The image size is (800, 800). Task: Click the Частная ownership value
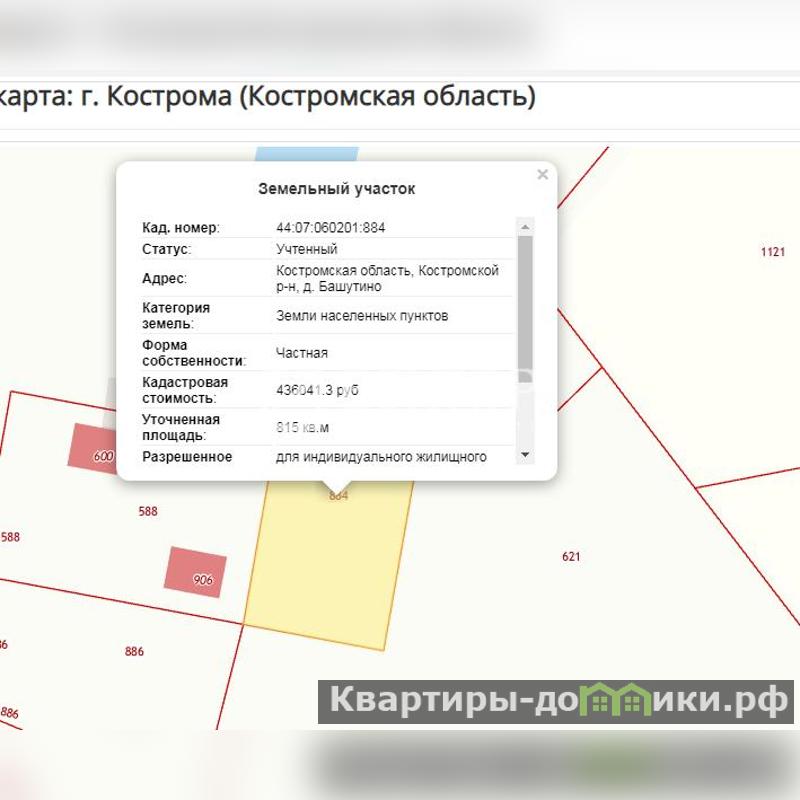pos(302,353)
